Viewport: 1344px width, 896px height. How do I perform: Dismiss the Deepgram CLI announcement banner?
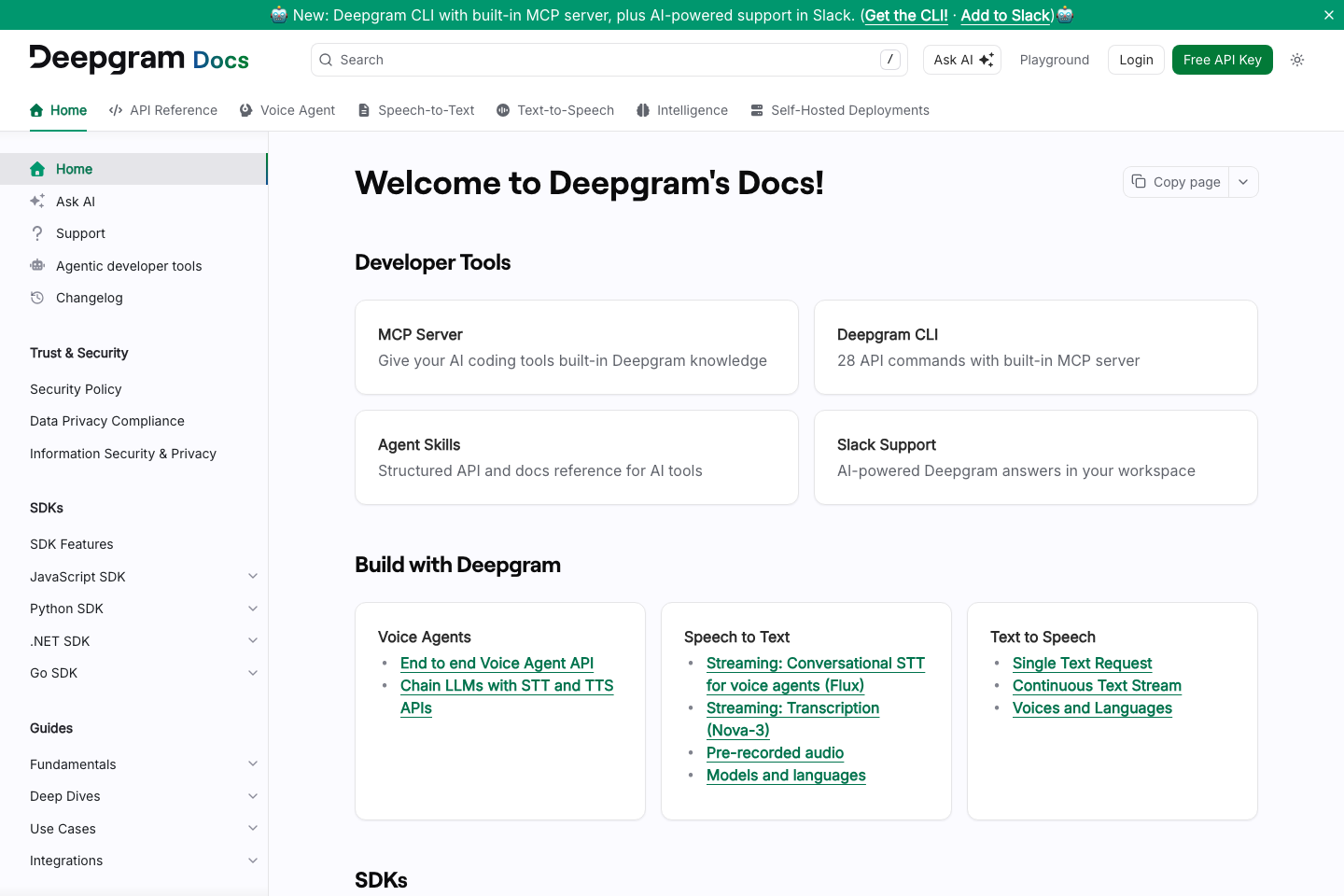(1328, 15)
